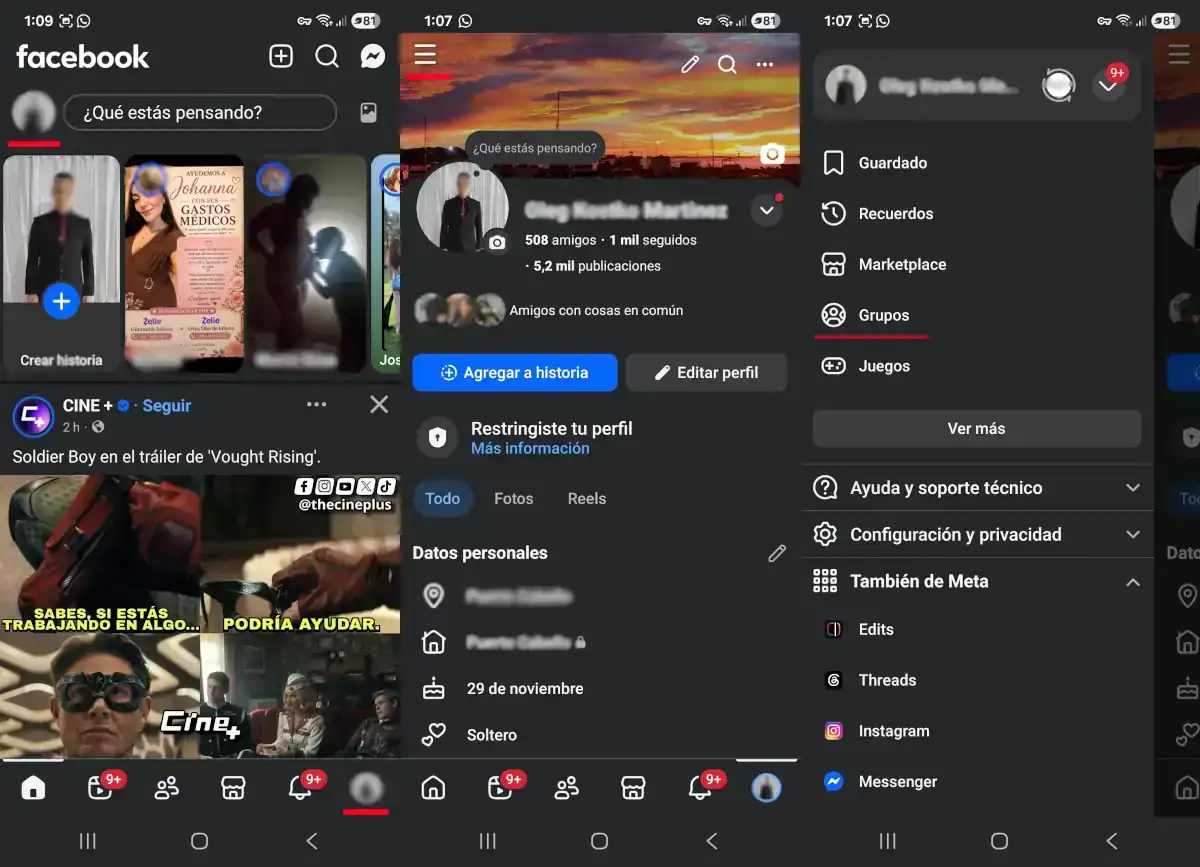Open the Crear historia card
This screenshot has height=867, width=1200.
(61, 264)
